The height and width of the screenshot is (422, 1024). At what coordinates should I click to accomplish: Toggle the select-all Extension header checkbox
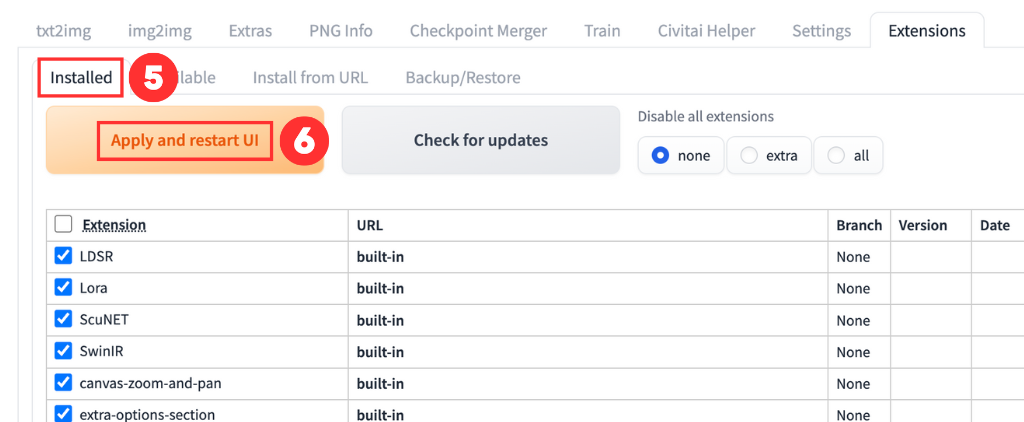tap(63, 225)
